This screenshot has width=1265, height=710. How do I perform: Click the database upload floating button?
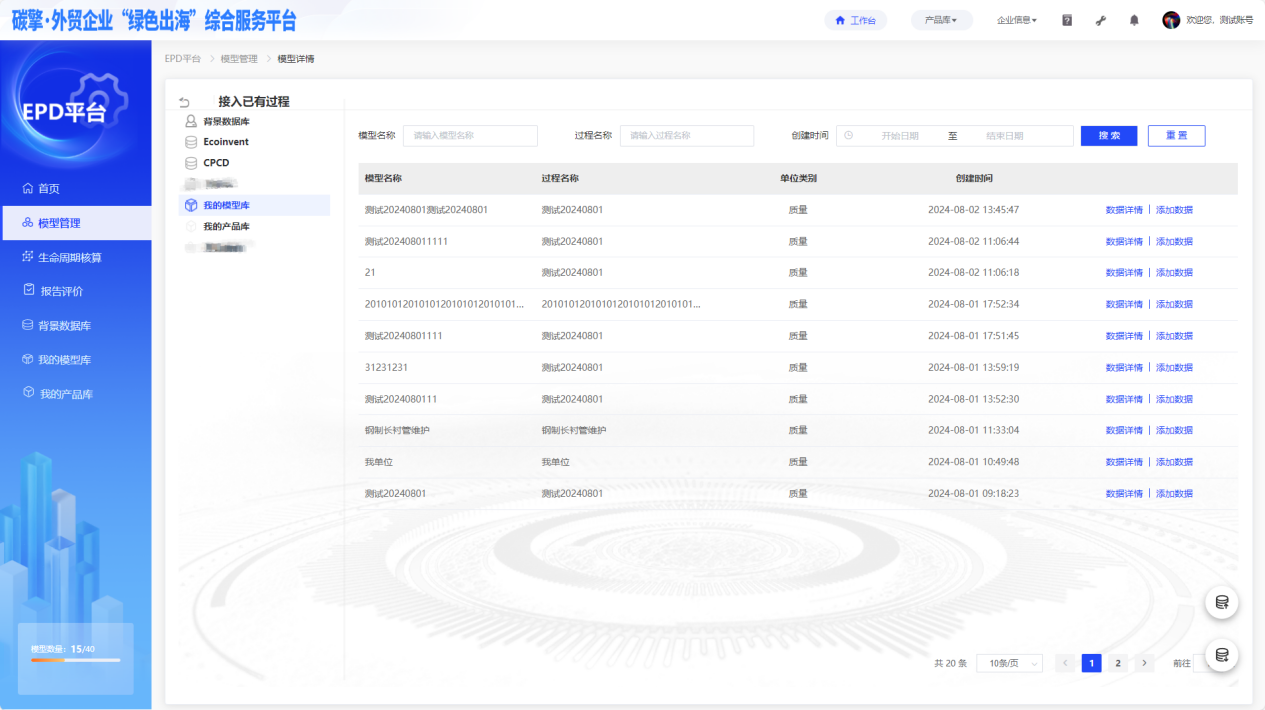click(1221, 602)
